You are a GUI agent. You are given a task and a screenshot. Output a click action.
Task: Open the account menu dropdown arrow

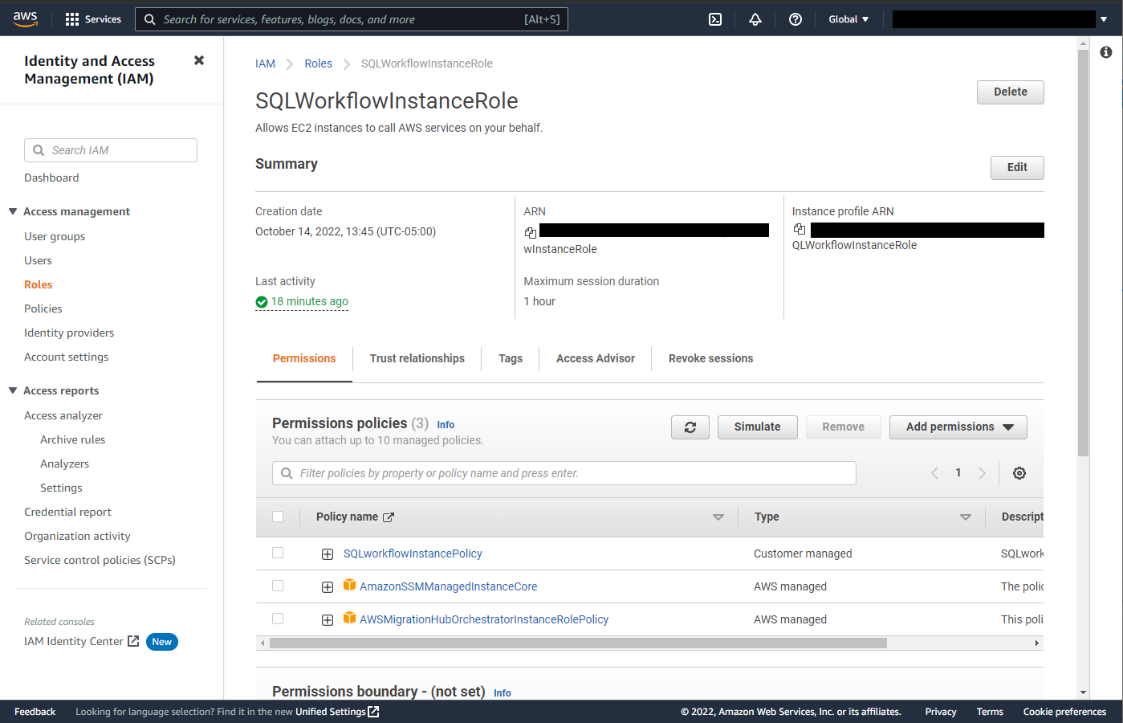1104,19
